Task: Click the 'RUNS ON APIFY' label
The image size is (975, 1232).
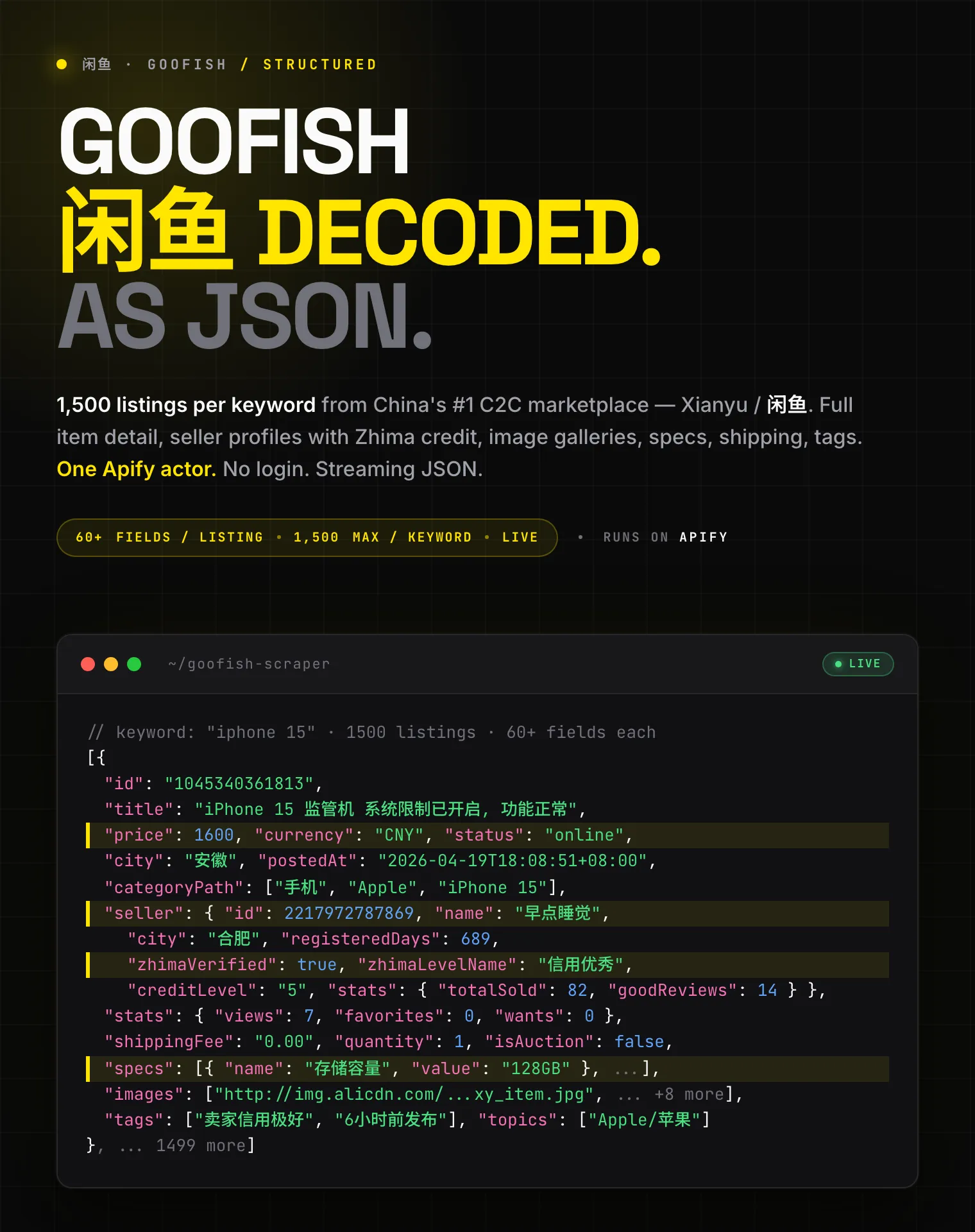Action: (x=665, y=537)
